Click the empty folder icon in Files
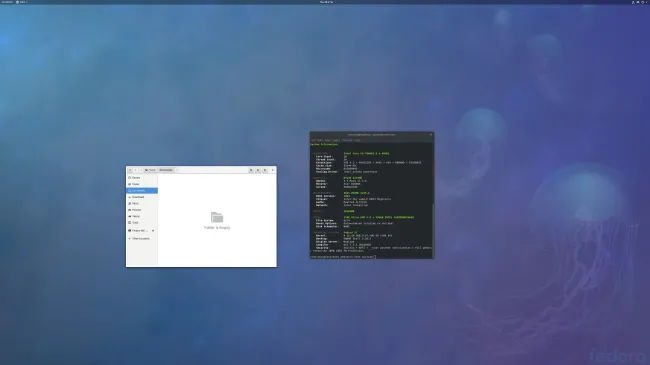This screenshot has height=365, width=650. pyautogui.click(x=217, y=217)
